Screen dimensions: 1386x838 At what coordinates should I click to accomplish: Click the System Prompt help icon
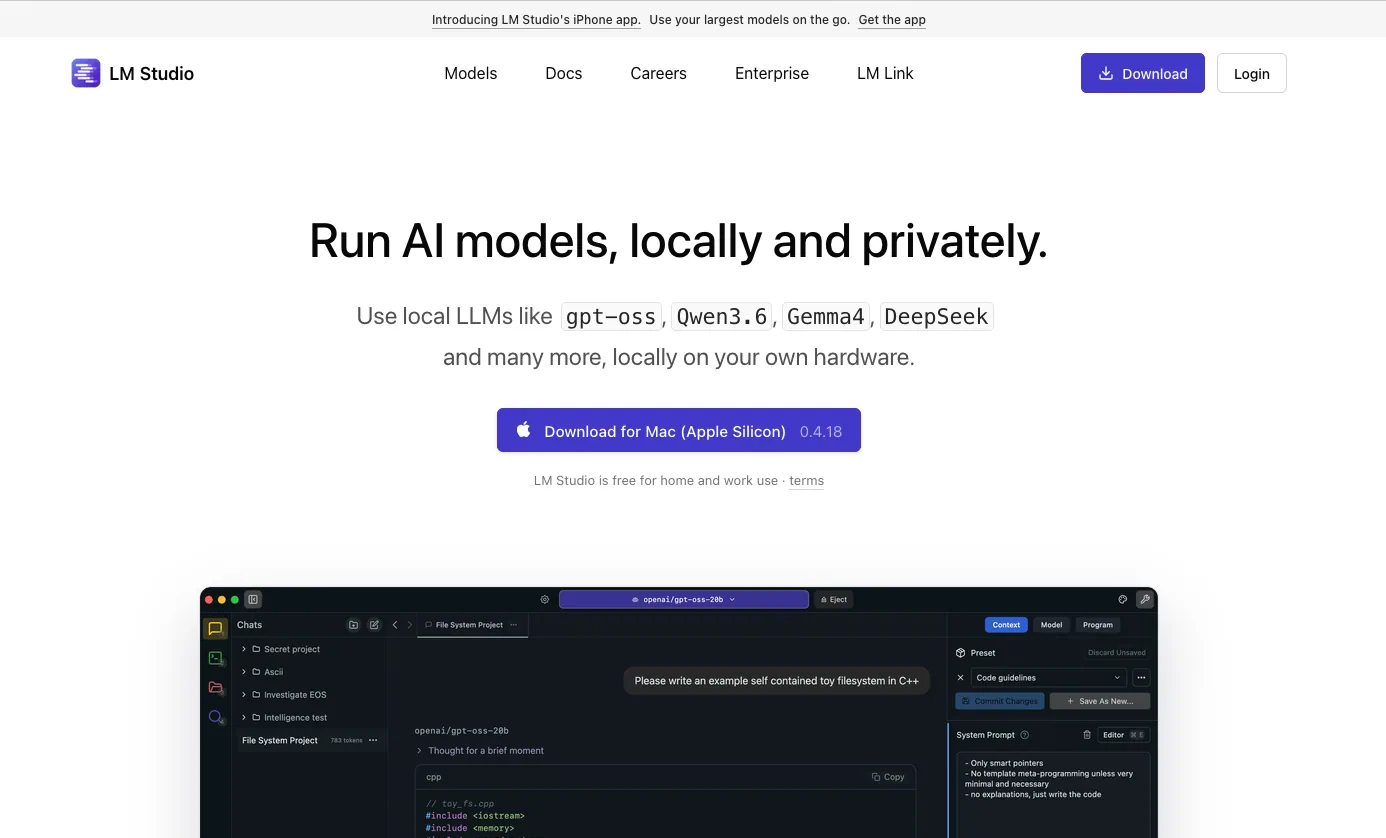point(1025,735)
